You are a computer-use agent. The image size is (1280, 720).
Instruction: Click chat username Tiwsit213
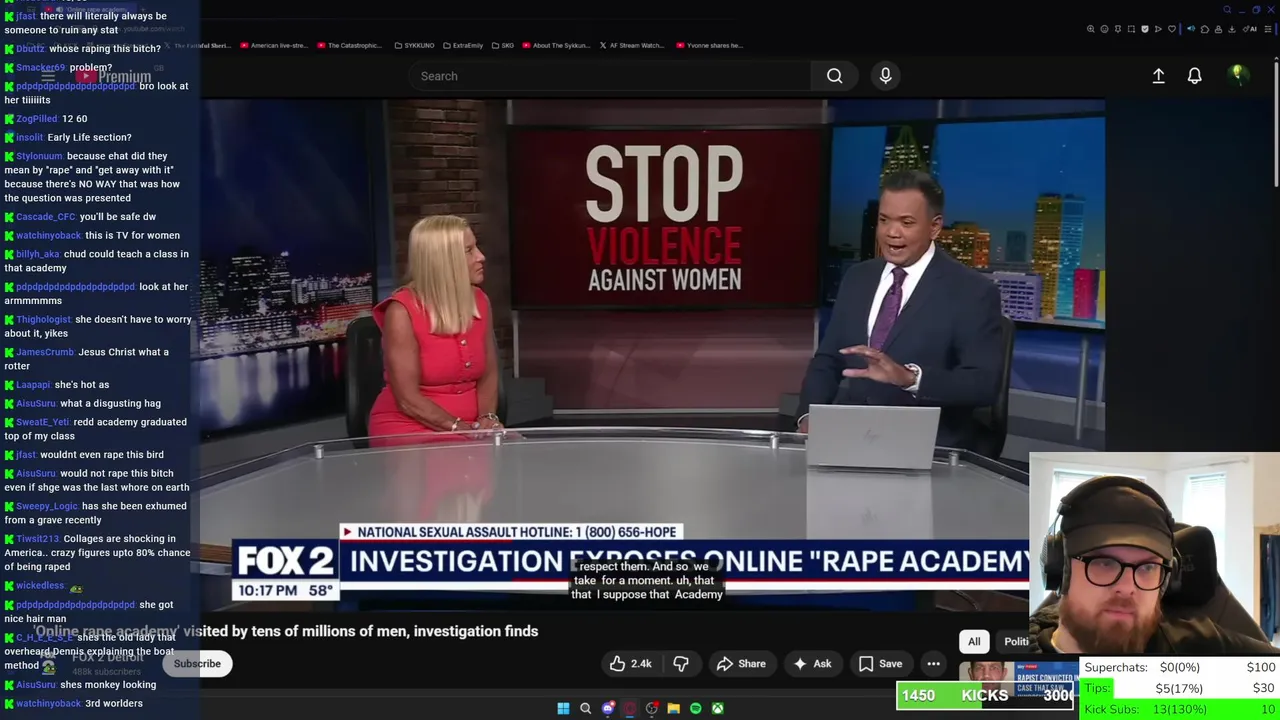click(38, 539)
